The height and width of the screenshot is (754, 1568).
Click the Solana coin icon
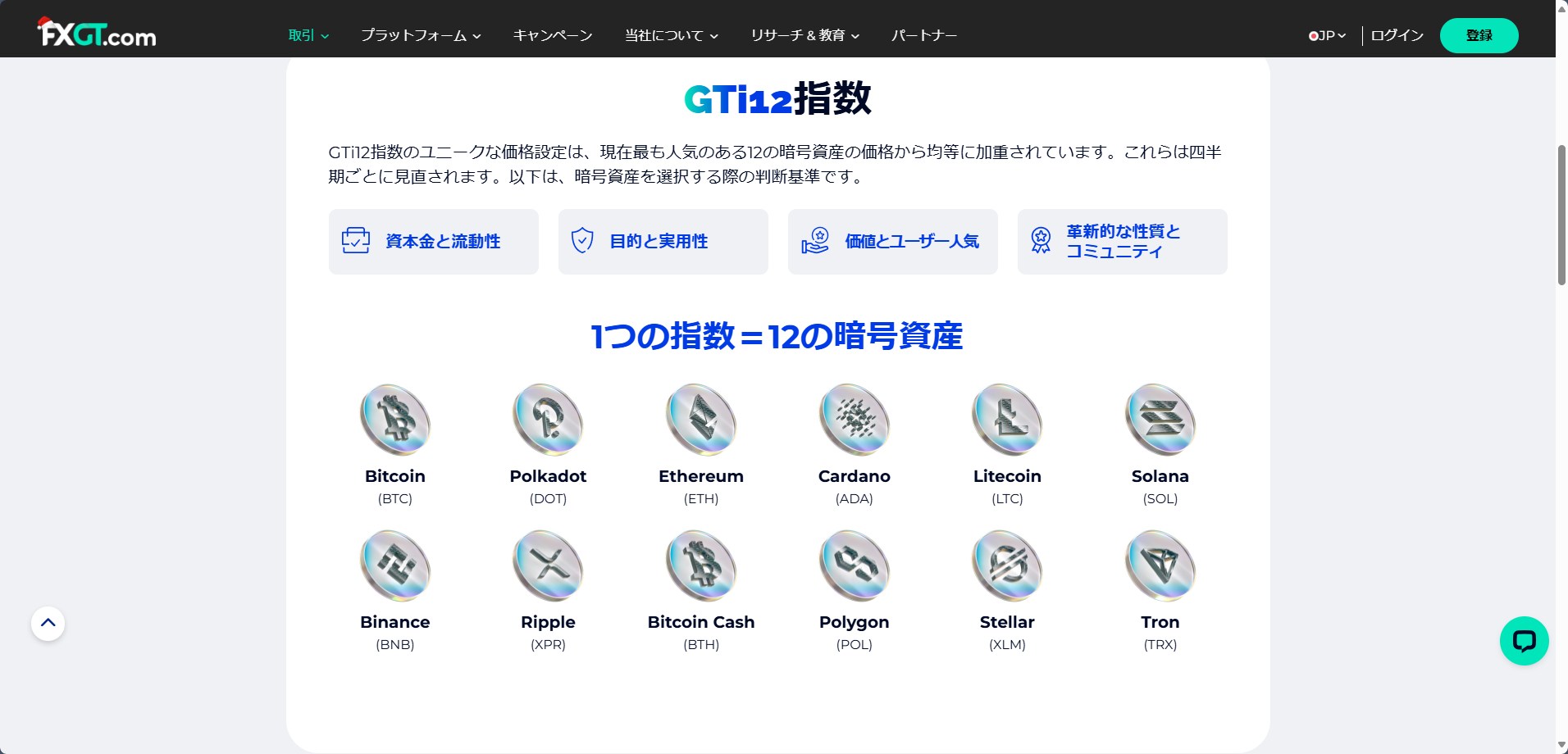[1160, 420]
